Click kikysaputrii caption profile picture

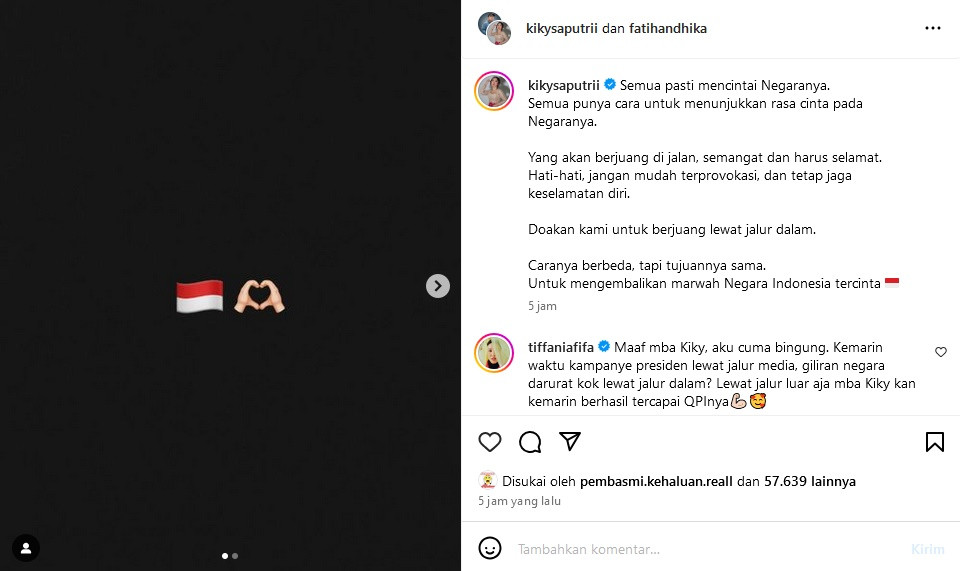494,91
